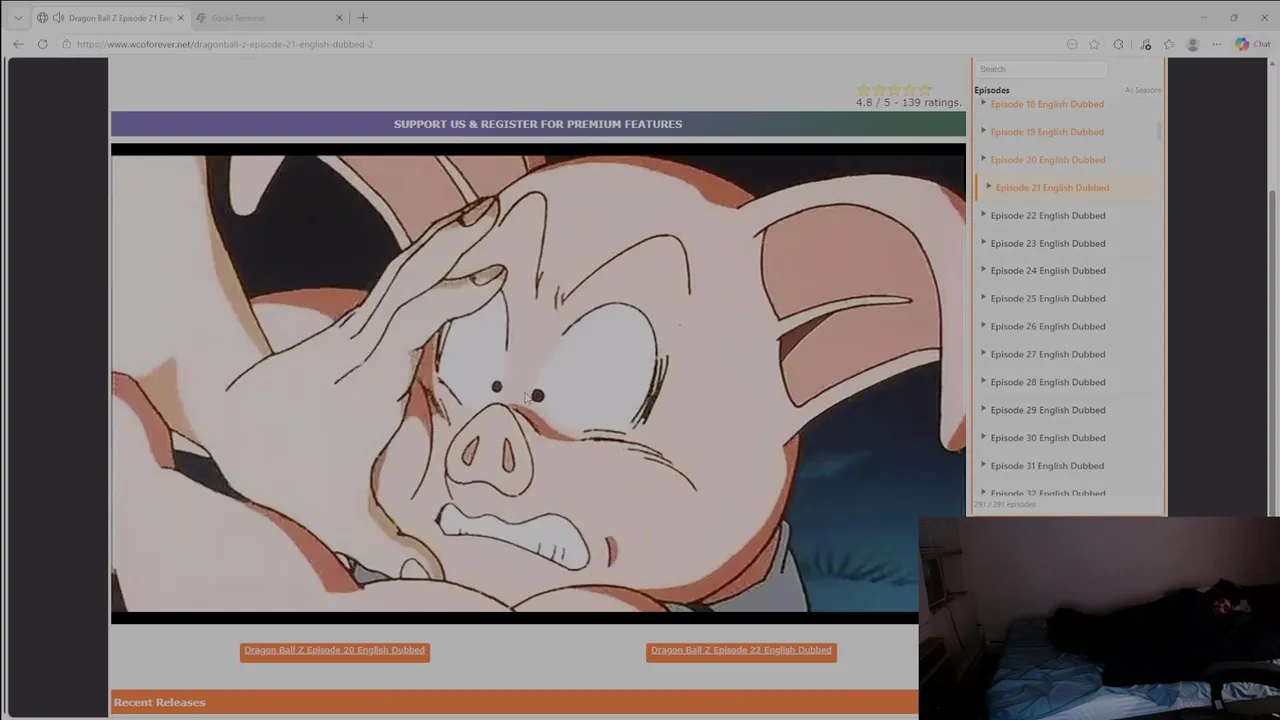Close the Dragon Ball Z Episode 21 tab
The image size is (1280, 720).
click(x=180, y=18)
